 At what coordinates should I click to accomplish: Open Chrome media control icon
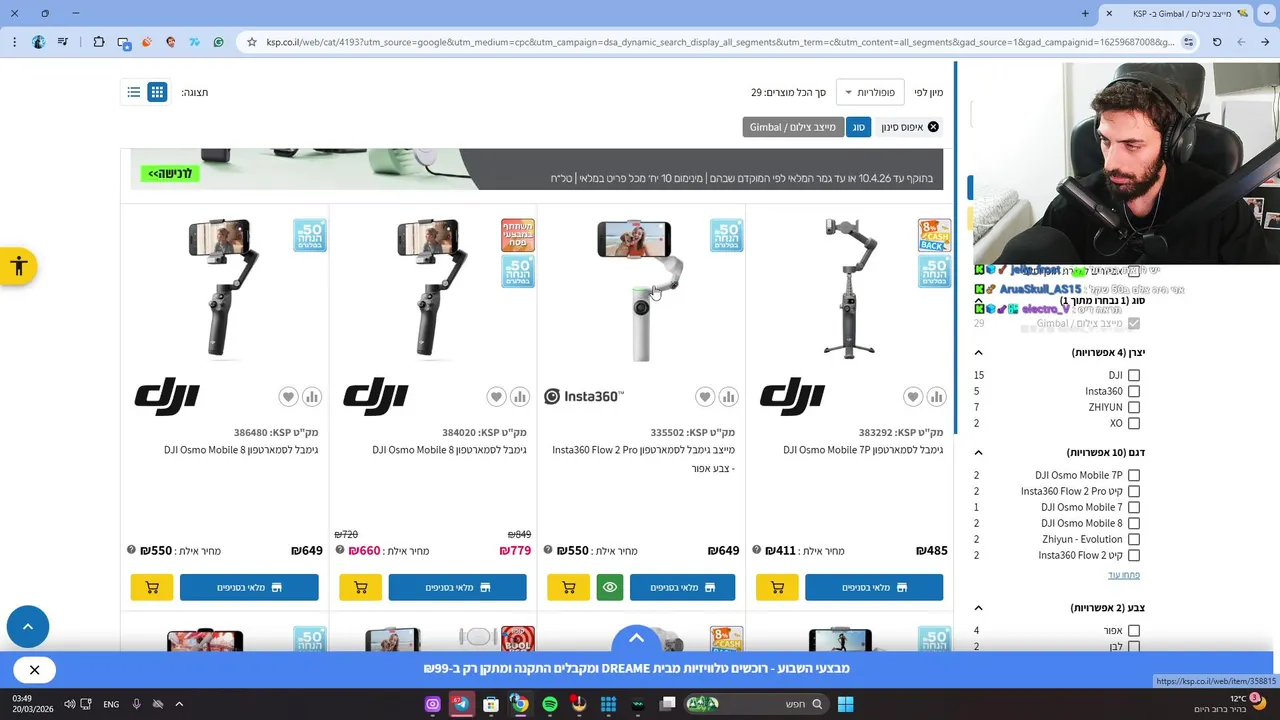tap(64, 42)
